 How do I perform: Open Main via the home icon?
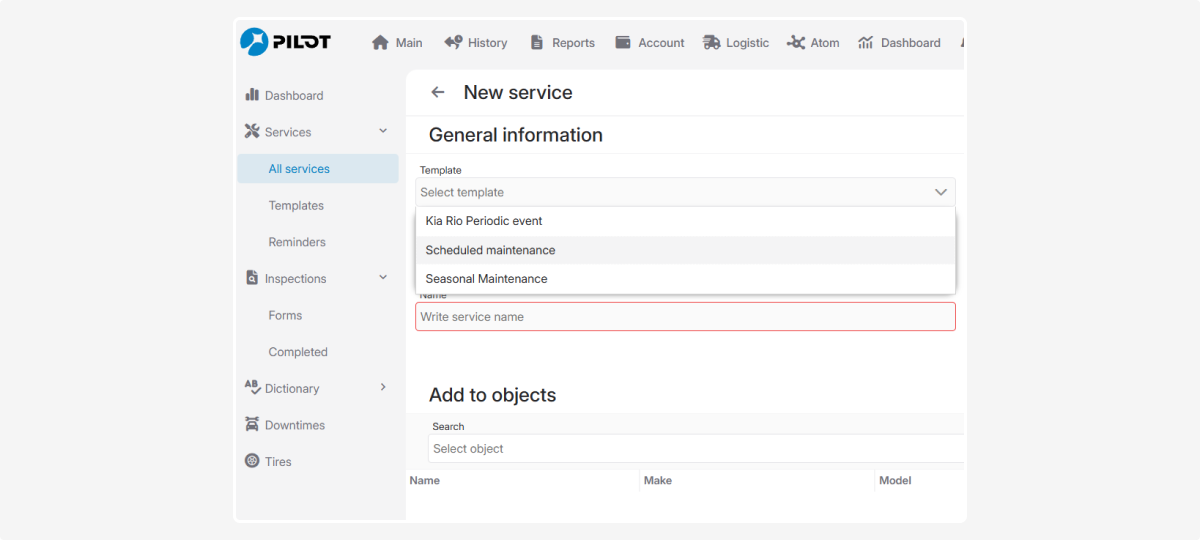click(380, 43)
